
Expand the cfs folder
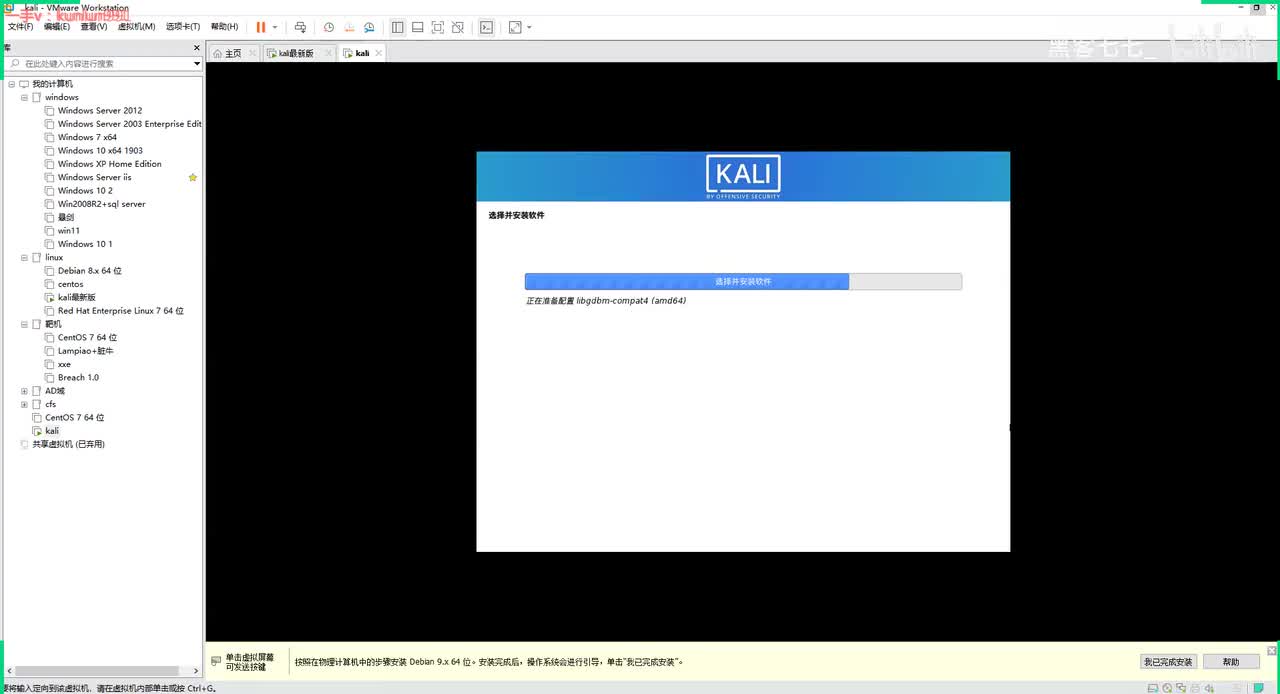click(24, 404)
